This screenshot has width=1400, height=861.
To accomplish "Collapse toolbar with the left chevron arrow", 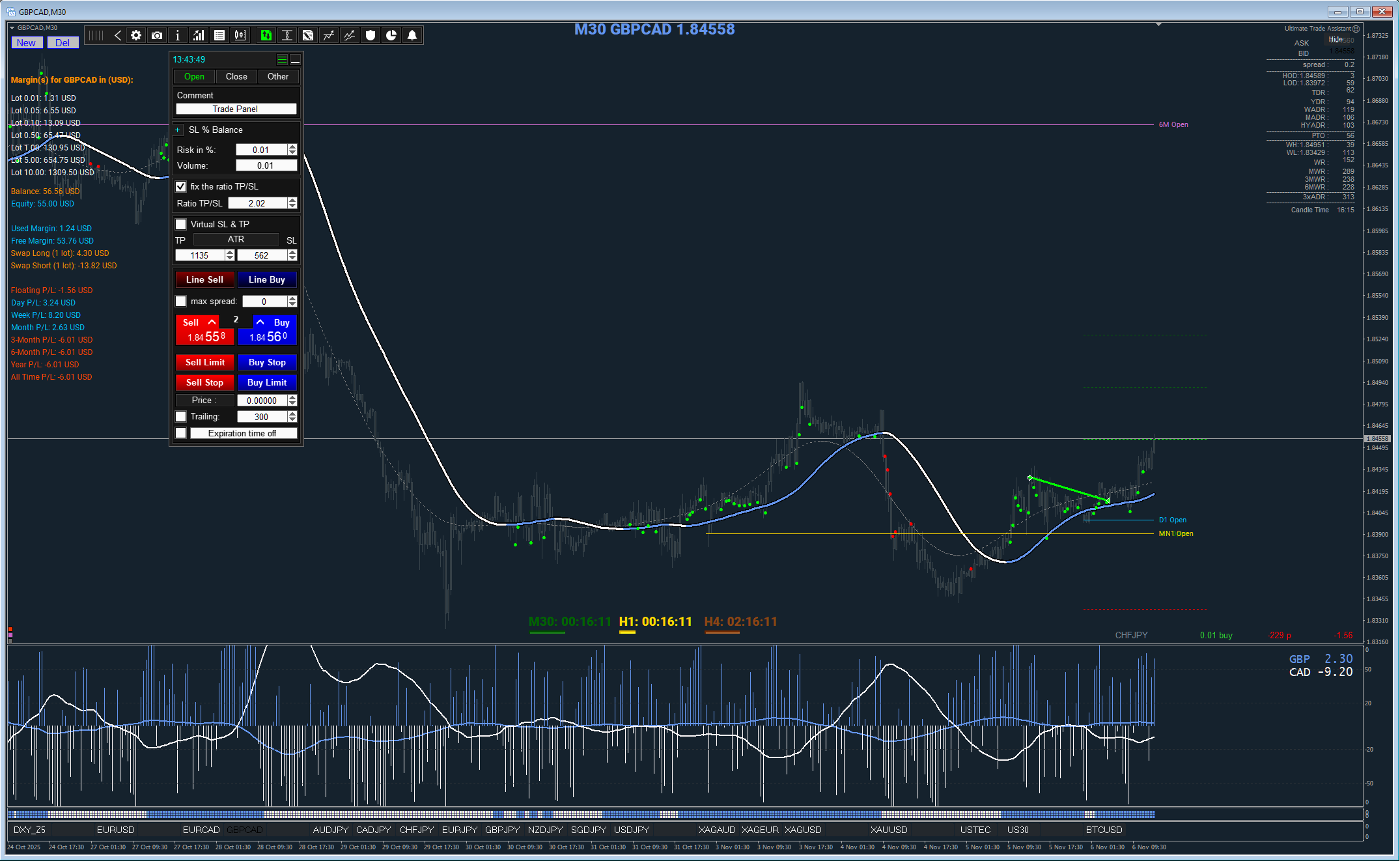I will [117, 36].
